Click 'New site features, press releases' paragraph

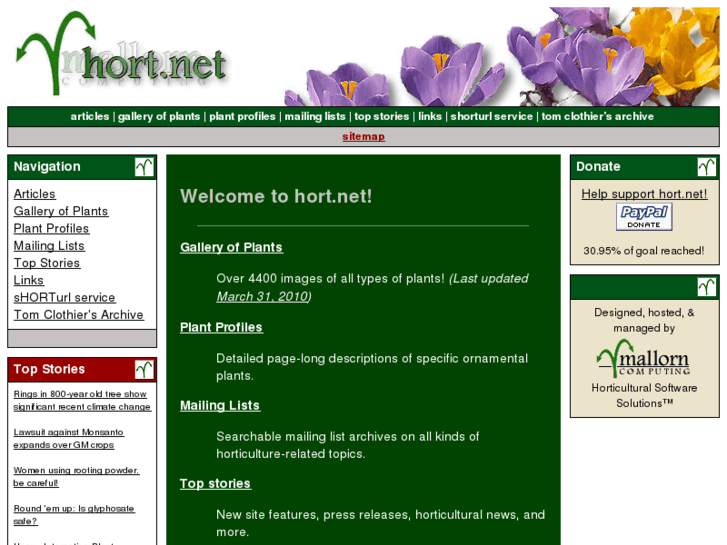[x=381, y=523]
